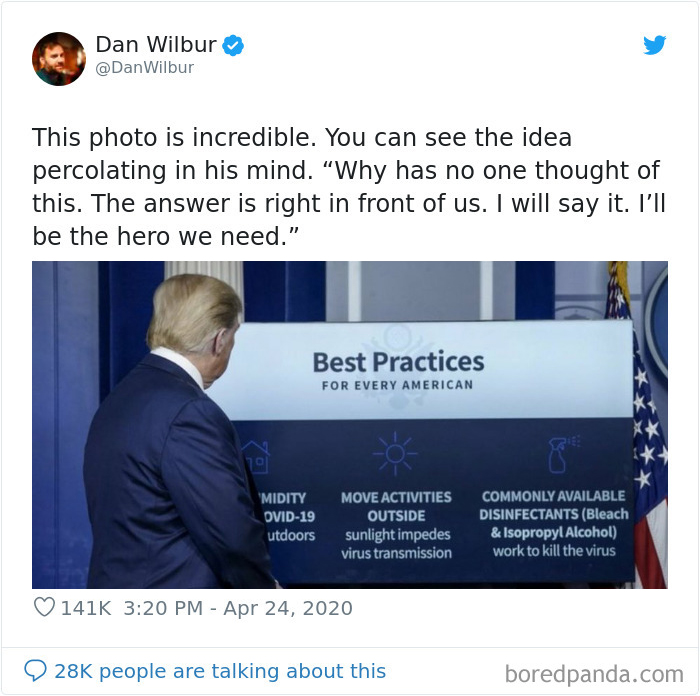Click 'COMMONLY AVAILABLE DISINFECTANTS' text in photo
Viewport: 700px width, 696px height.
click(554, 505)
